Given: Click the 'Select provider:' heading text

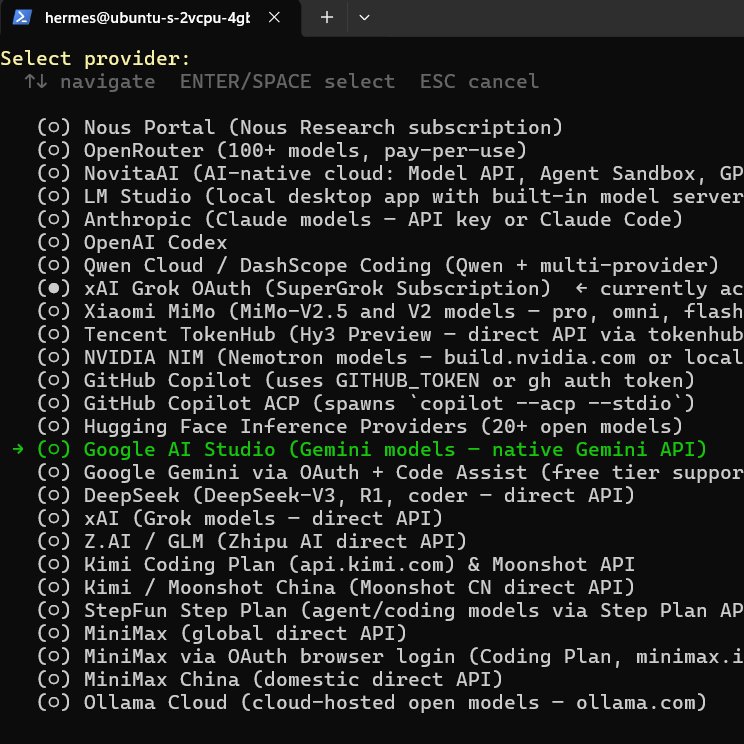Looking at the screenshot, I should (95, 59).
